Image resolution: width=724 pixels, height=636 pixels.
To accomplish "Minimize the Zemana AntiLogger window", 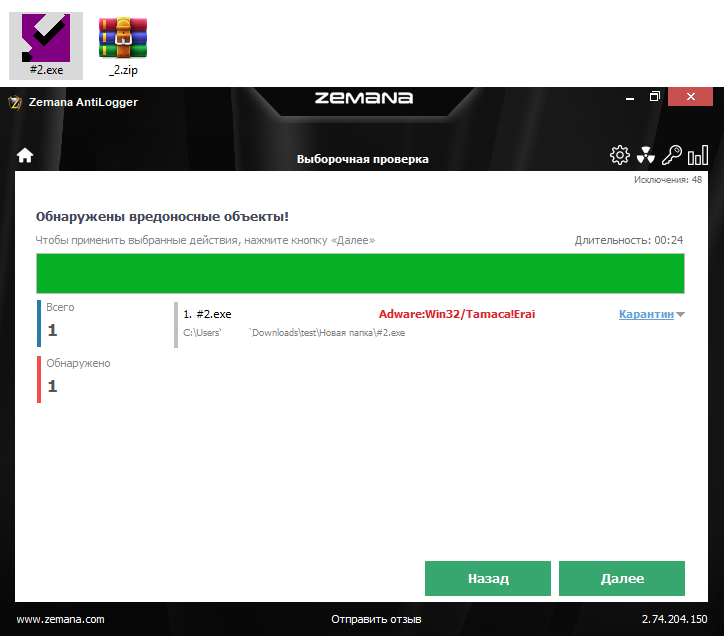I will tap(629, 97).
